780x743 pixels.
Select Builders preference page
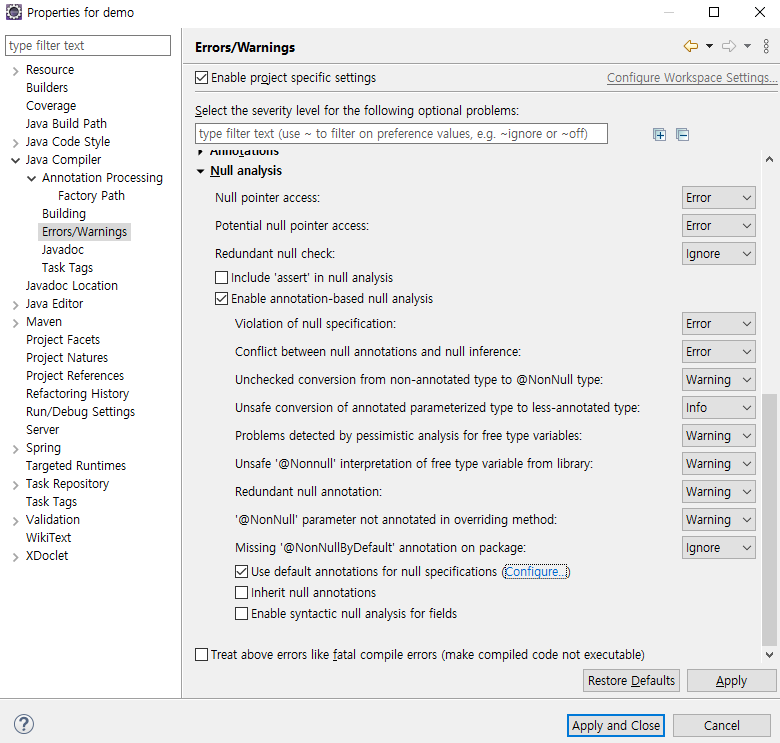click(47, 88)
